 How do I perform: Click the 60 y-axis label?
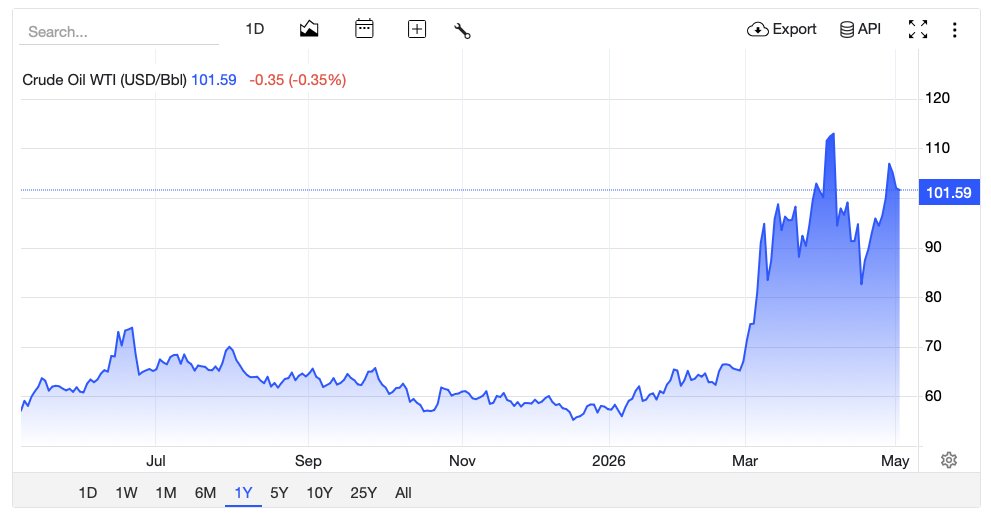[933, 396]
